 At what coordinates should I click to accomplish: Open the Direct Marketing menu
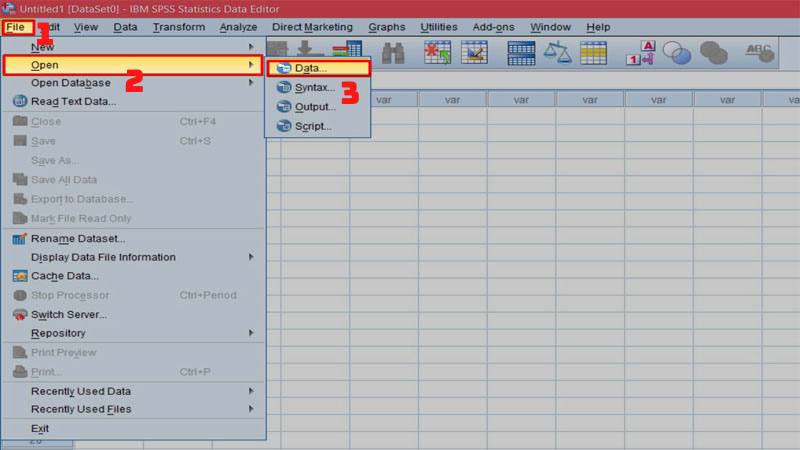(x=312, y=27)
